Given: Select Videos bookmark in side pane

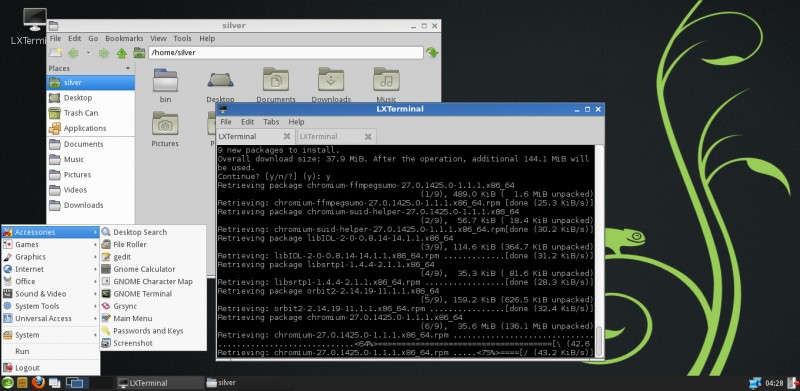Looking at the screenshot, I should pyautogui.click(x=91, y=190).
